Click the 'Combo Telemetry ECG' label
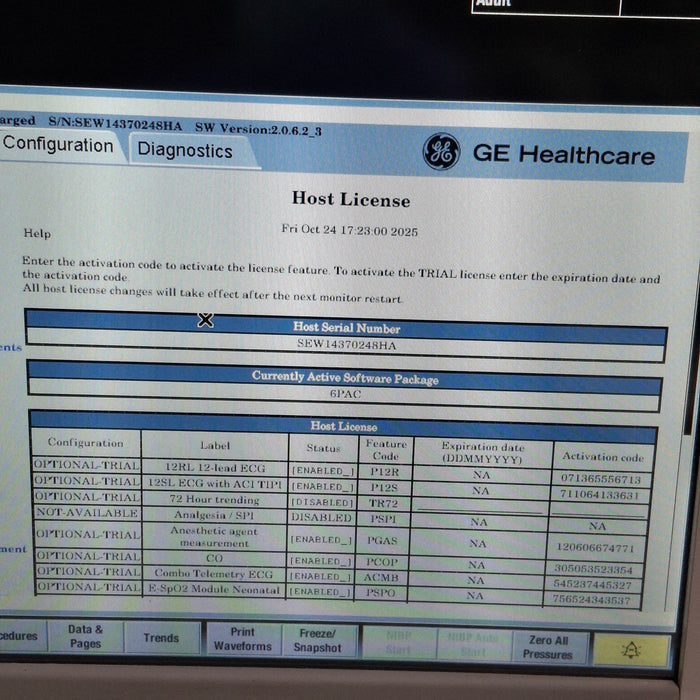 pyautogui.click(x=213, y=574)
